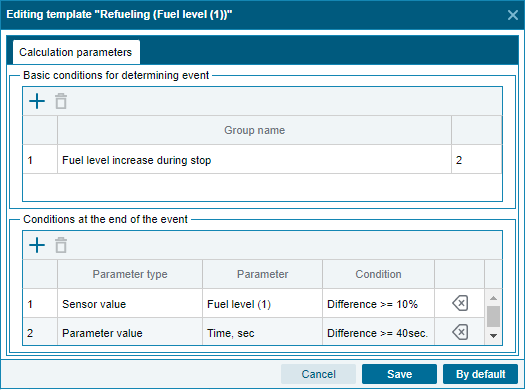Reset settings with By default button
525x390 pixels.
pos(480,374)
